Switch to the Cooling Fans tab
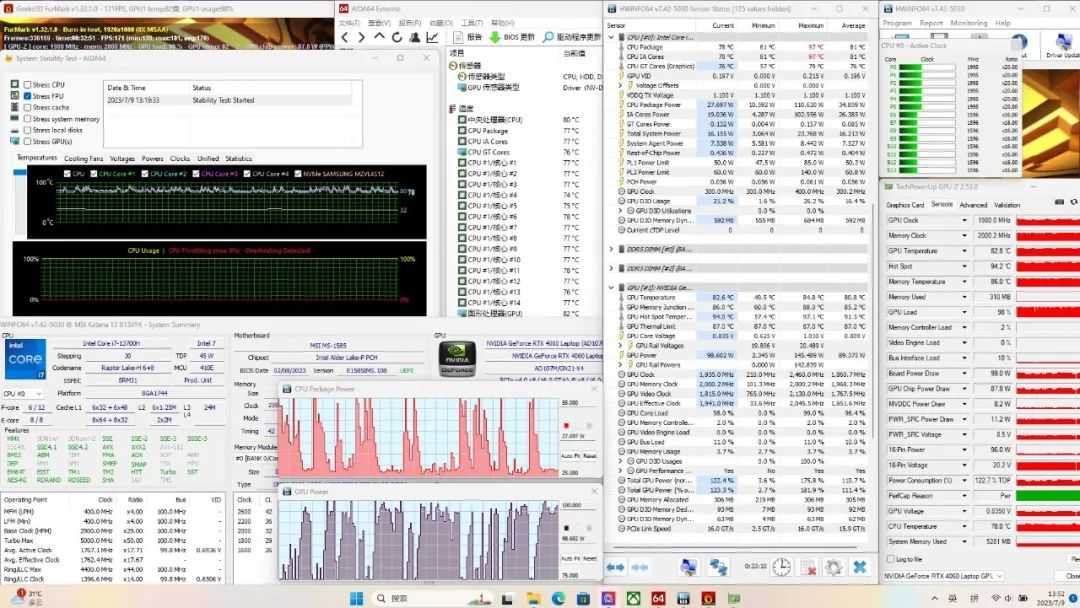The image size is (1080, 608). tap(83, 158)
